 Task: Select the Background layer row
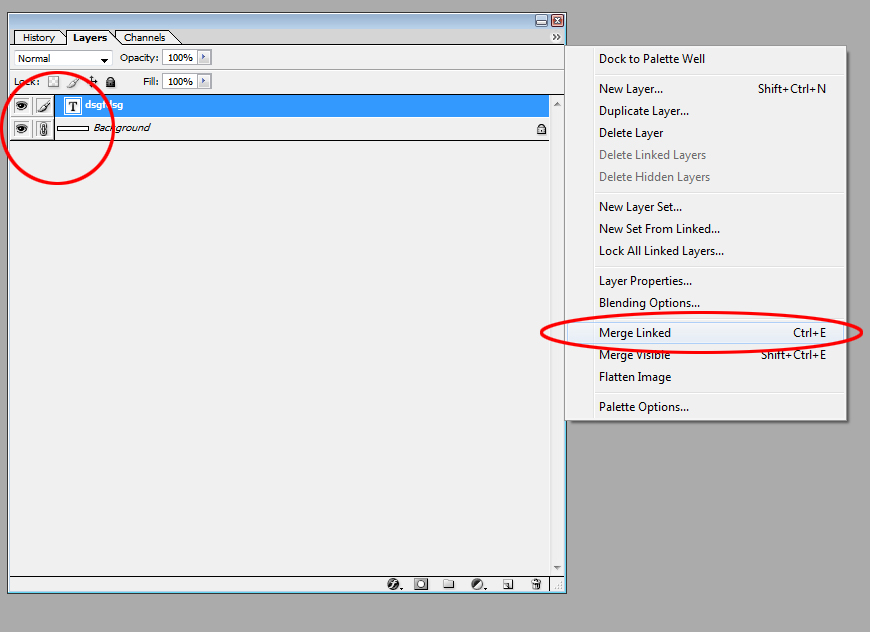pyautogui.click(x=300, y=128)
